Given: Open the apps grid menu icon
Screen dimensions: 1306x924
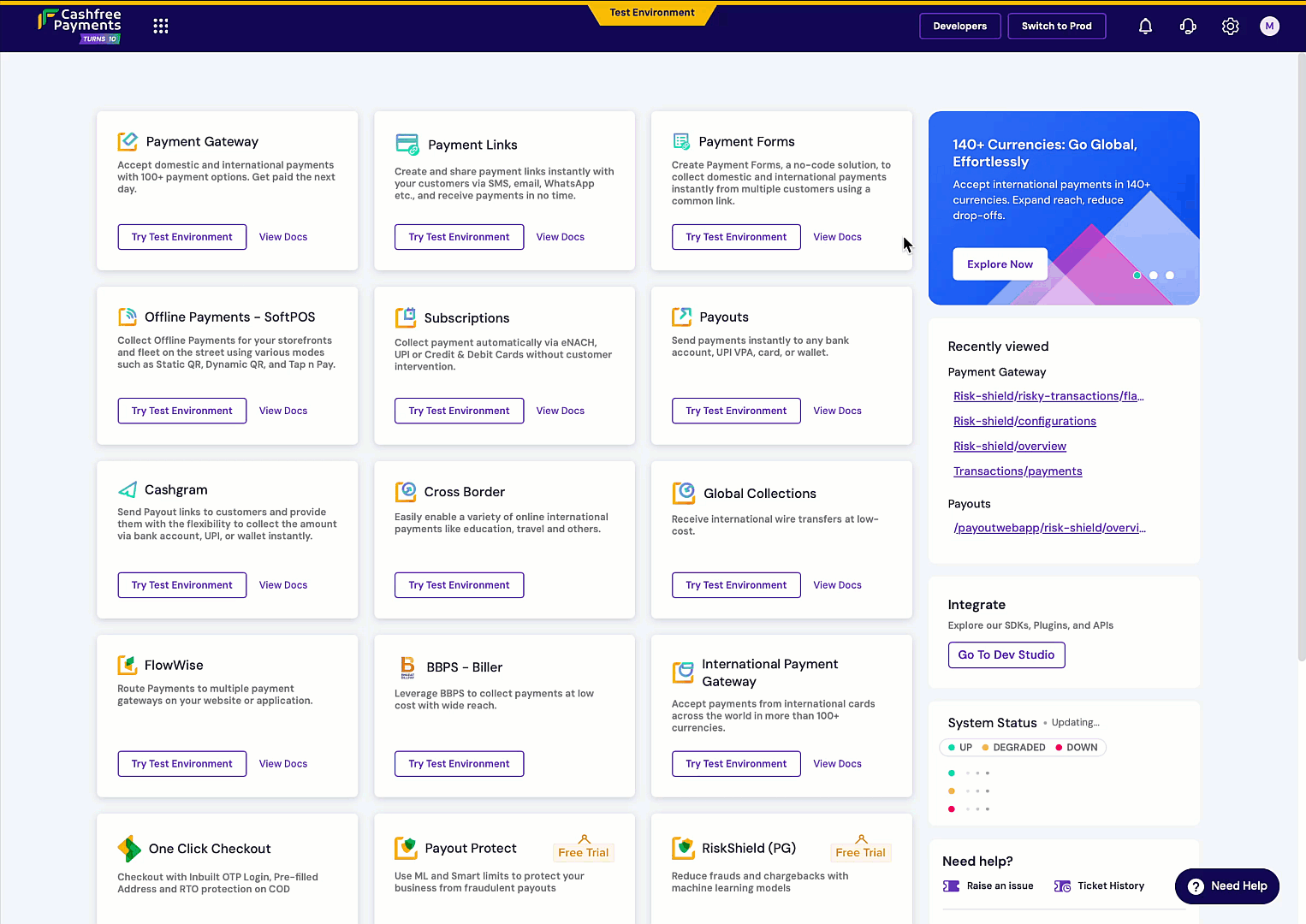Looking at the screenshot, I should click(160, 26).
